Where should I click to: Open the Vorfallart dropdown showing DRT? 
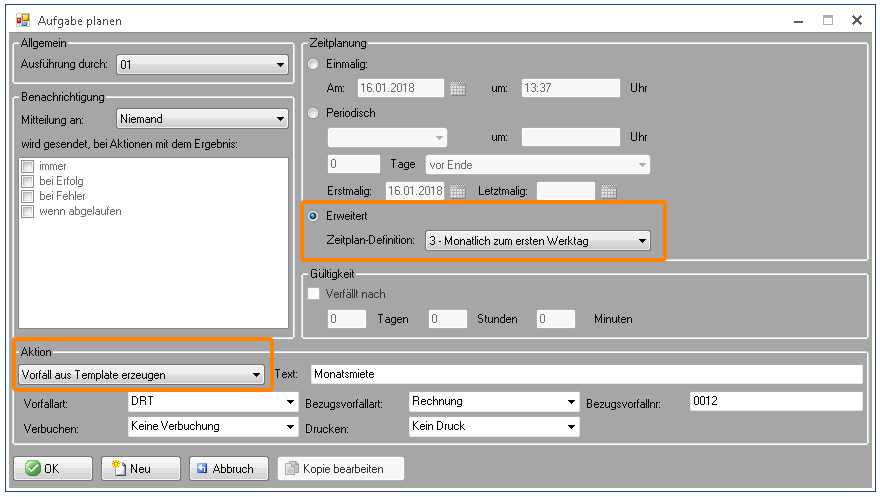pyautogui.click(x=212, y=401)
